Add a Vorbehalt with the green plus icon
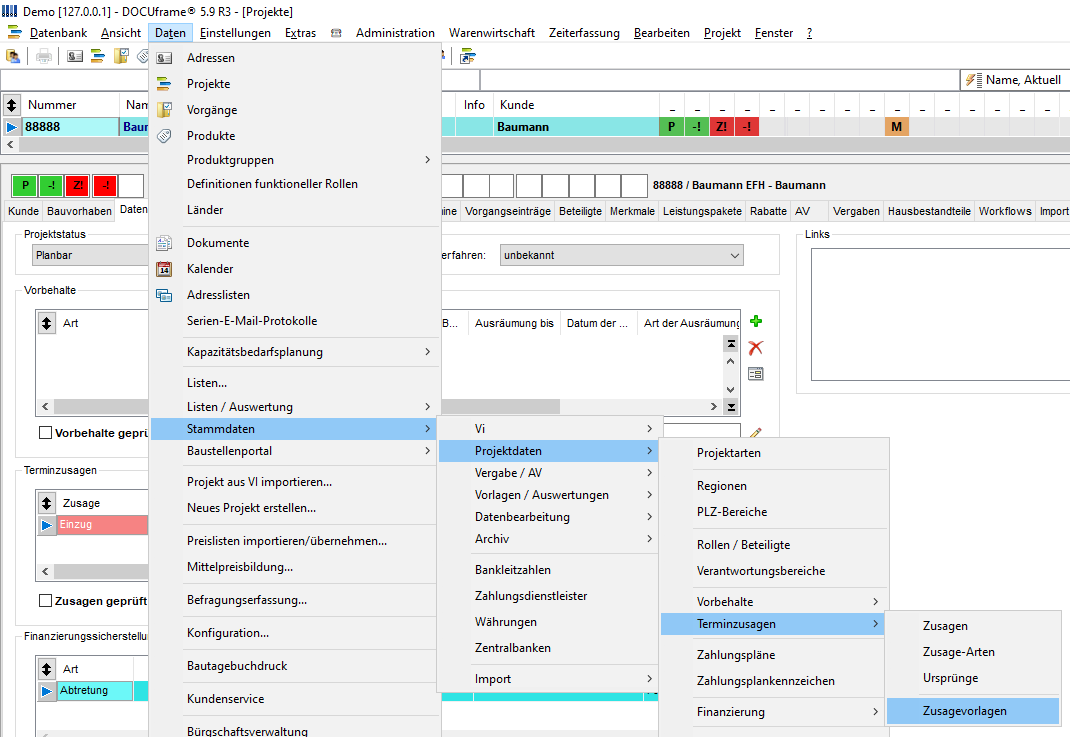This screenshot has height=737, width=1070. click(755, 321)
